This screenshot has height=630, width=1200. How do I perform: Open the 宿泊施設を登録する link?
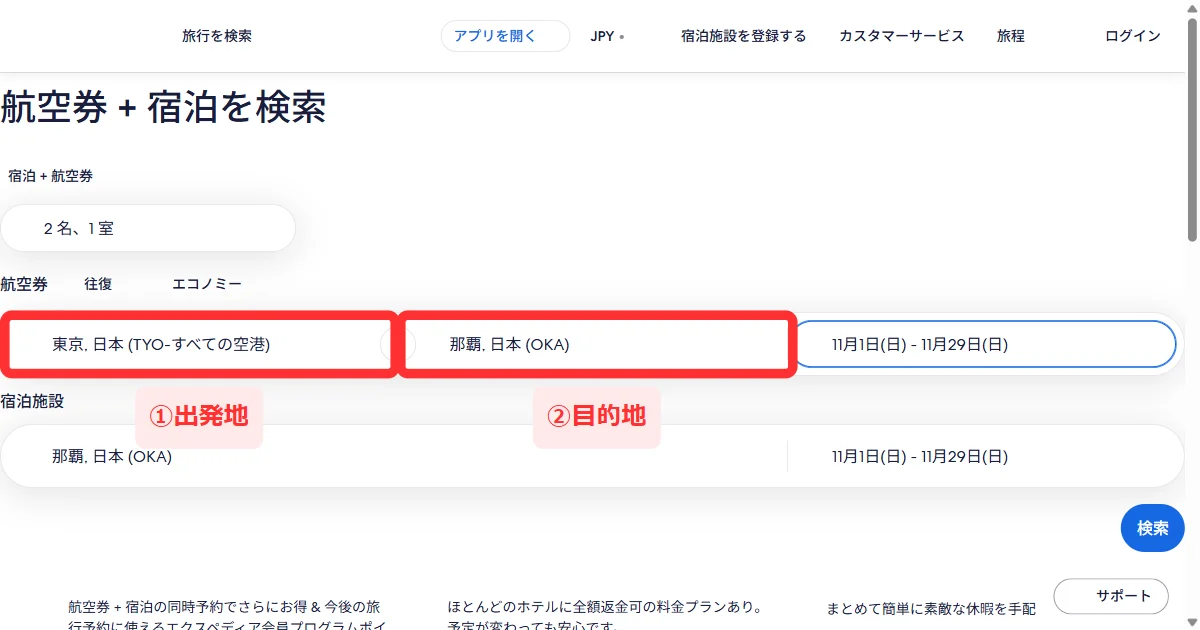click(743, 36)
